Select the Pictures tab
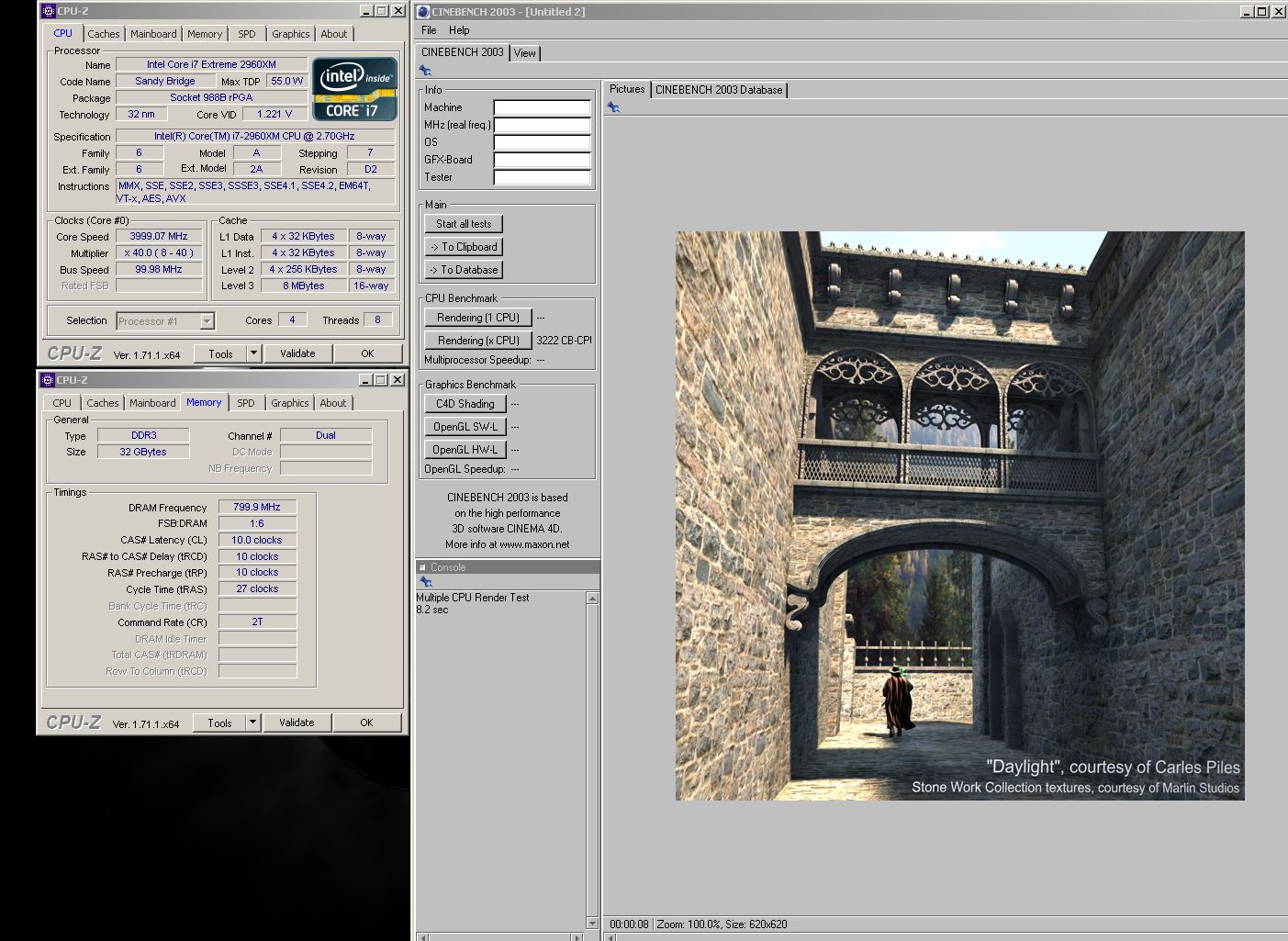 [627, 89]
